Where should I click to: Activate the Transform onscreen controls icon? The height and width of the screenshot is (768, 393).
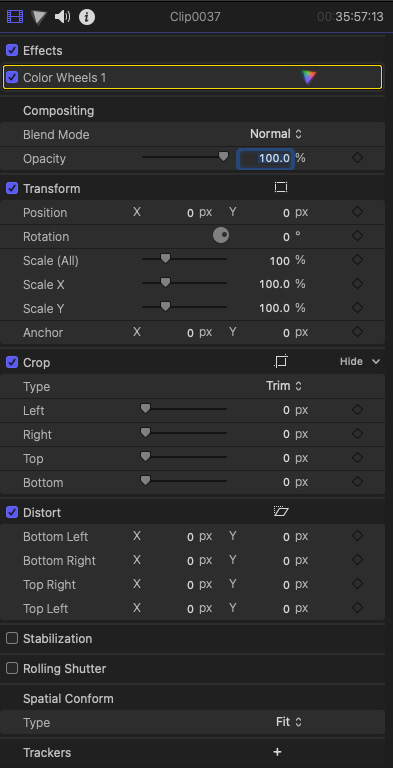coord(281,188)
